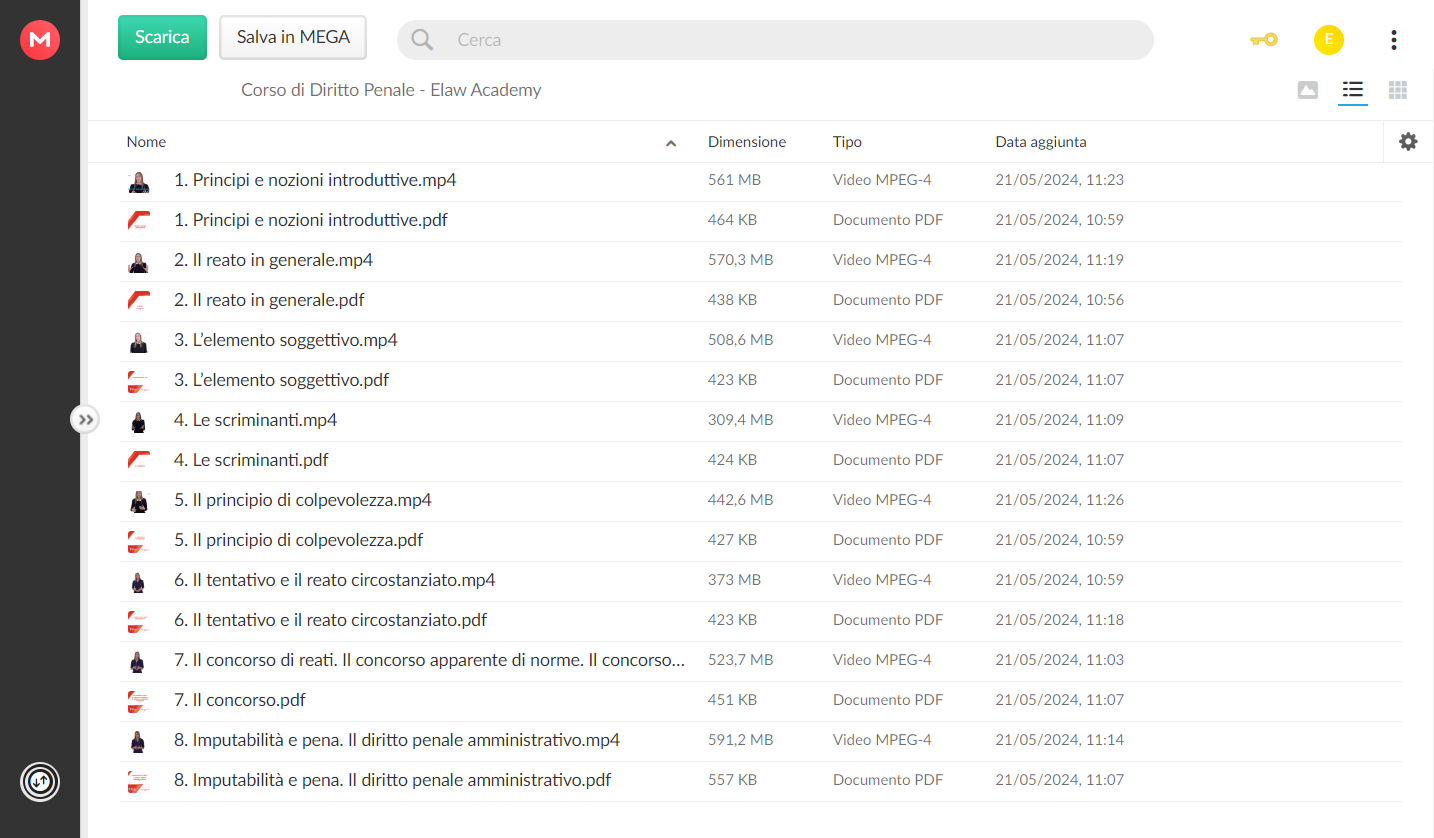Screen dimensions: 1434x838
Task: Sort files by Tipo column
Action: coord(847,142)
